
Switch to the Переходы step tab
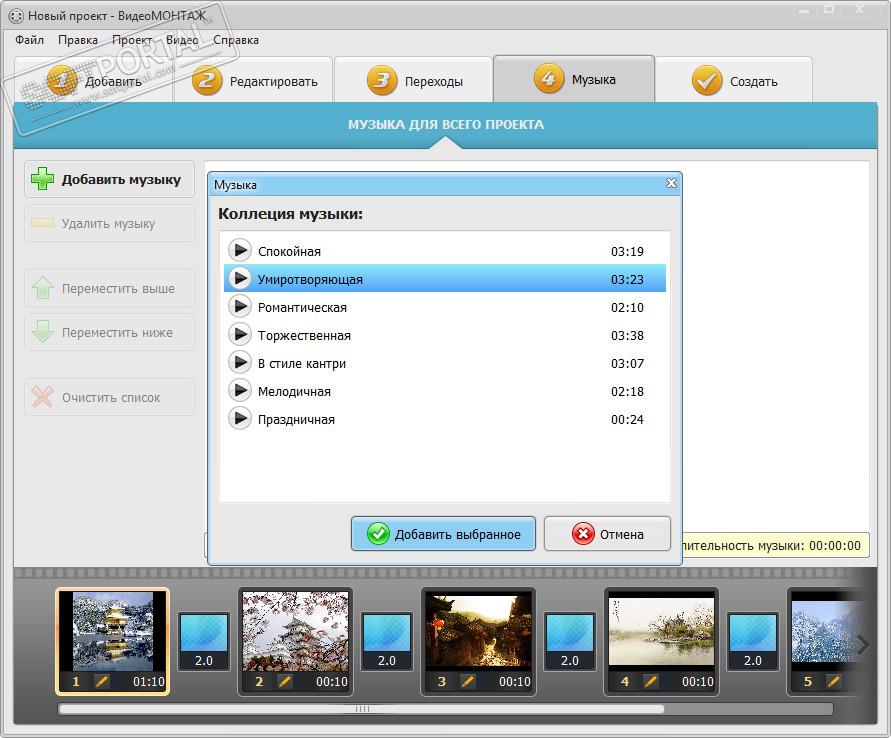click(413, 81)
